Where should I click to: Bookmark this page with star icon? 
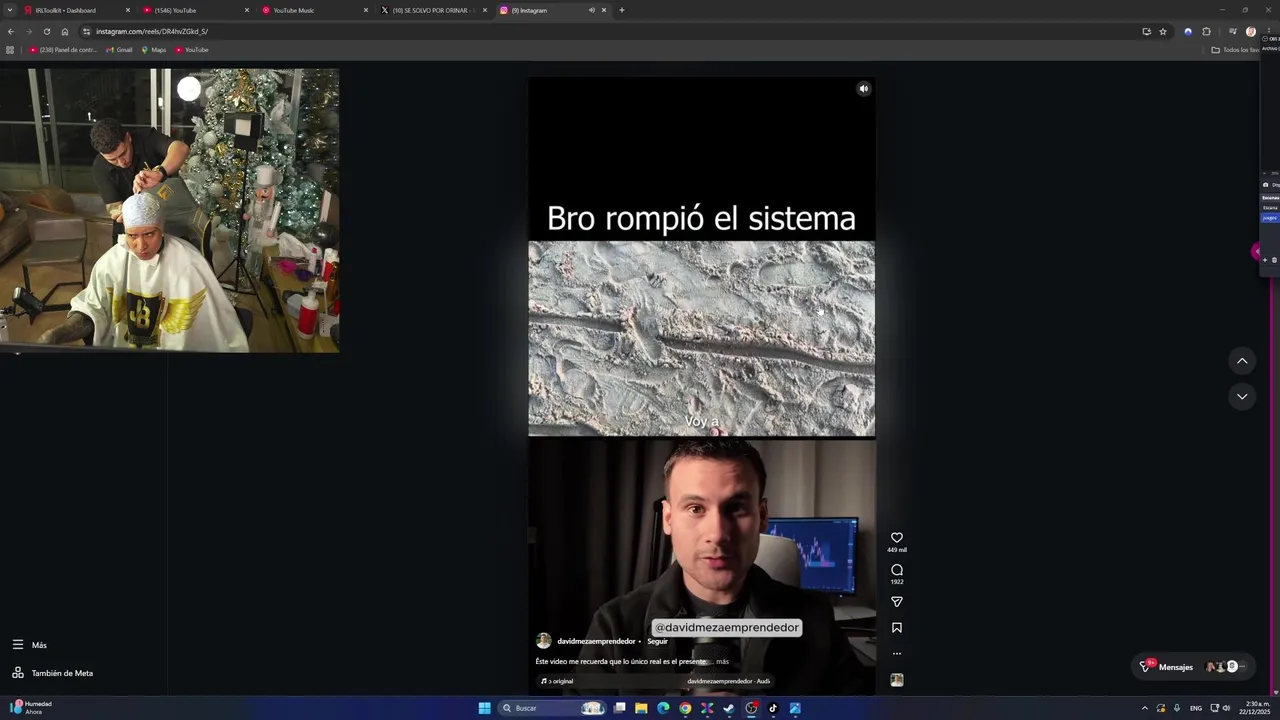coord(1163,31)
